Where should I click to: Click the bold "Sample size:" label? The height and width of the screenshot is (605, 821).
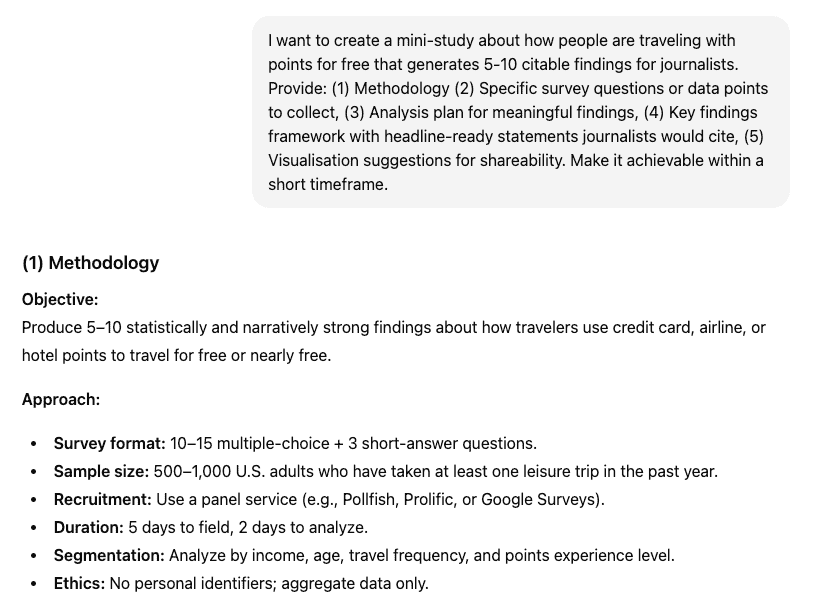101,471
